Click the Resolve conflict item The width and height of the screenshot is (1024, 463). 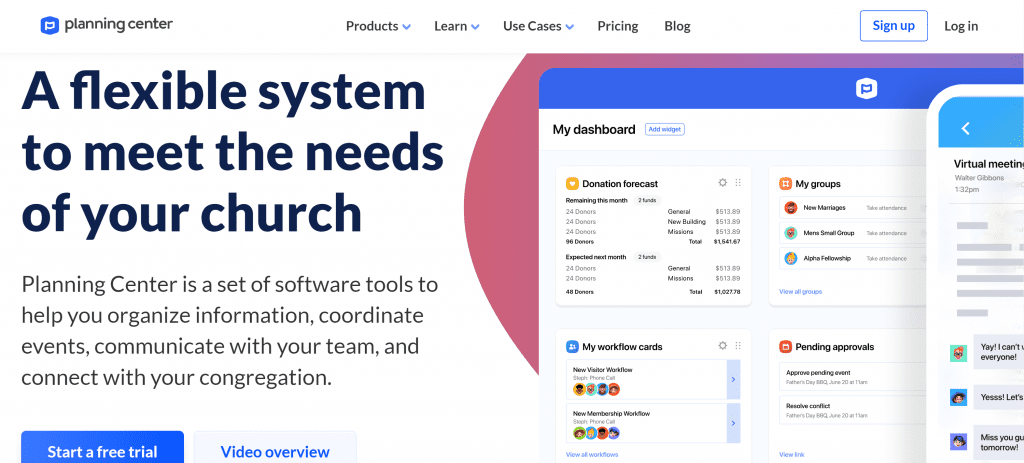[x=853, y=410]
